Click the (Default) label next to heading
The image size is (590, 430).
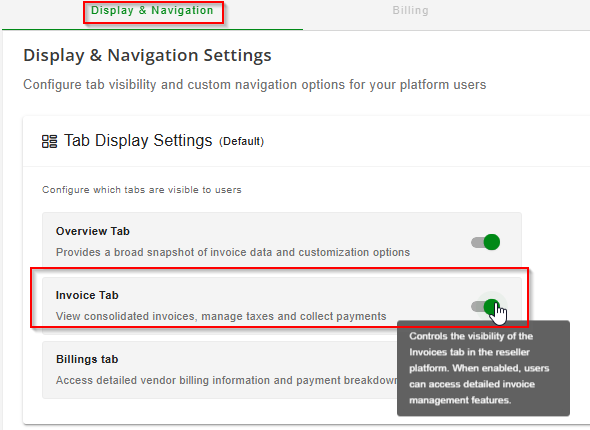[242, 141]
